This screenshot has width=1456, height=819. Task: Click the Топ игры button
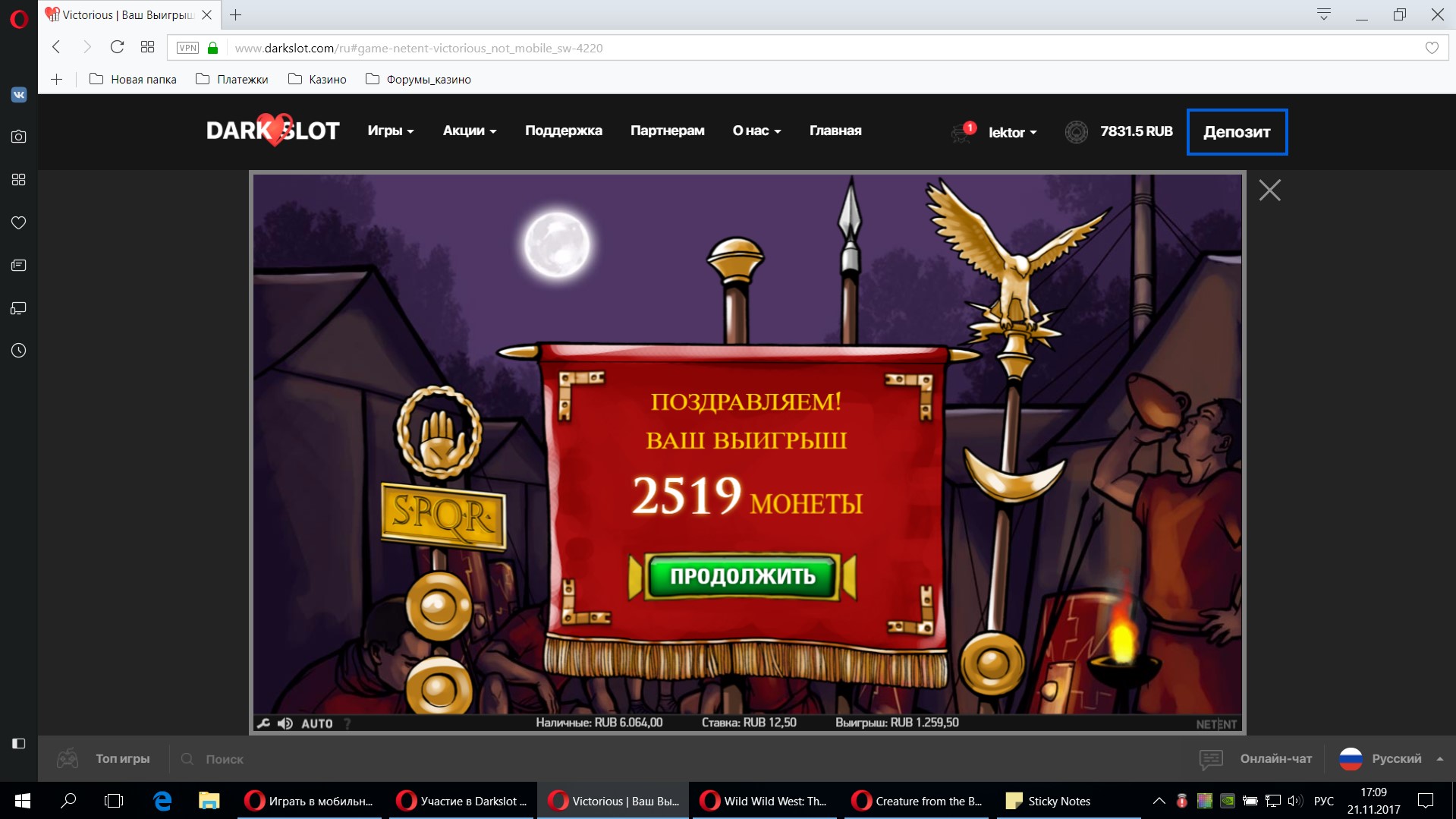click(x=104, y=758)
